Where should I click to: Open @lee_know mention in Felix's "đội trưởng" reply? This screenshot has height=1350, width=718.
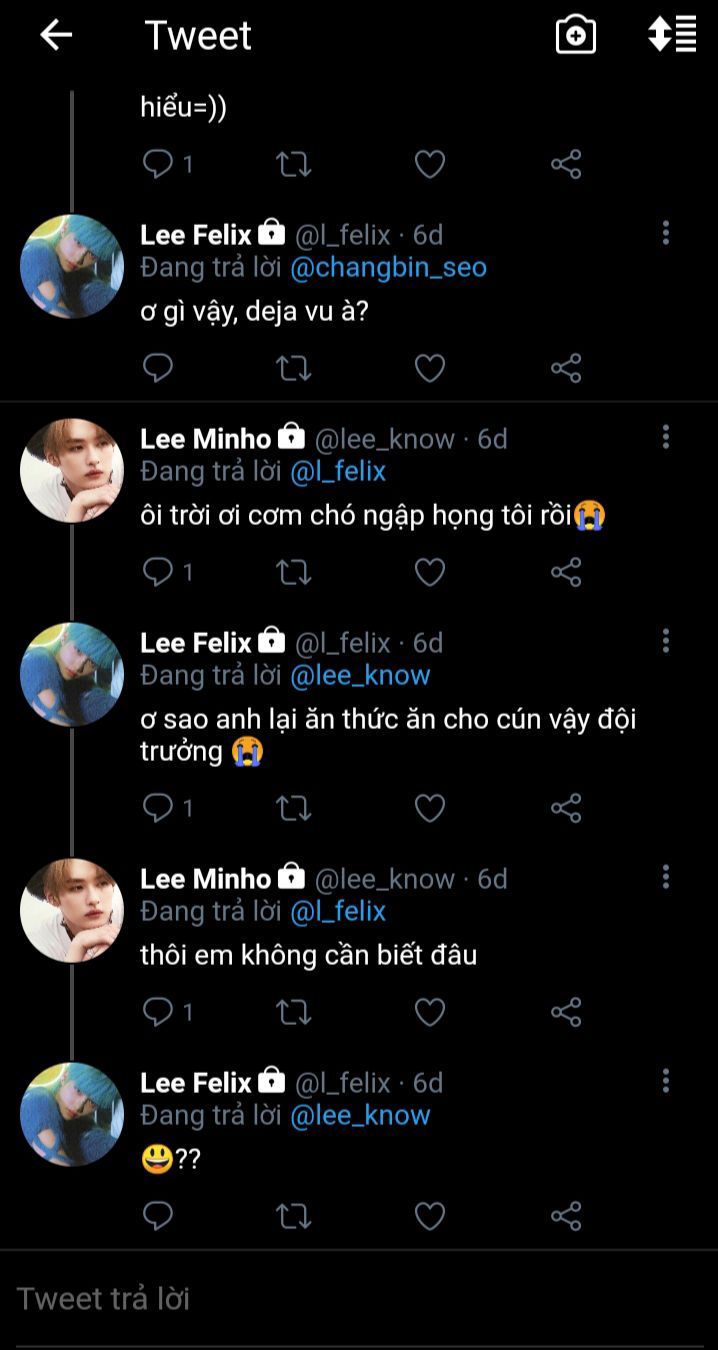(x=360, y=675)
